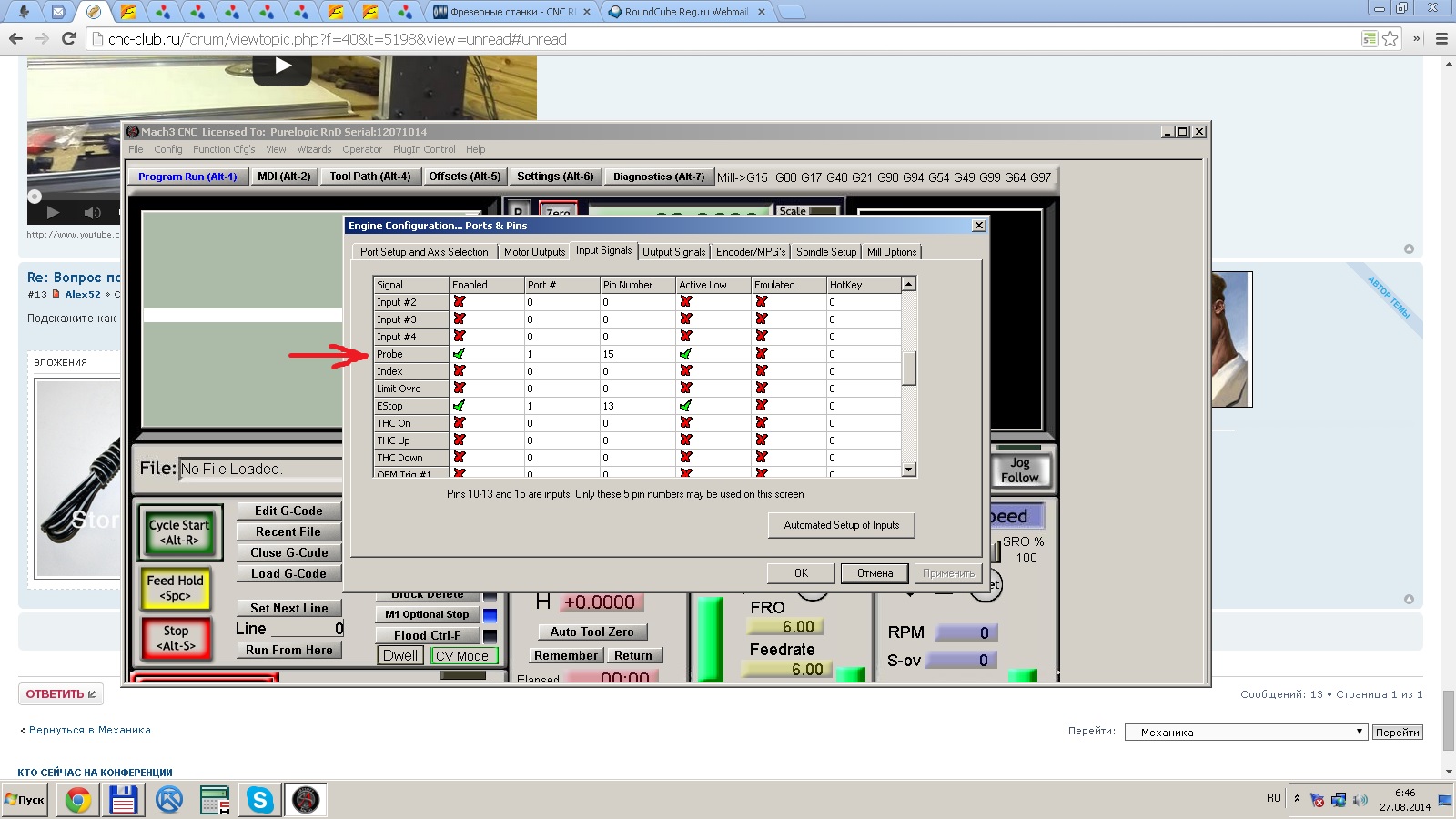Cancel the dialog with Отмена
Screen dimensions: 1456x819
pos(875,573)
